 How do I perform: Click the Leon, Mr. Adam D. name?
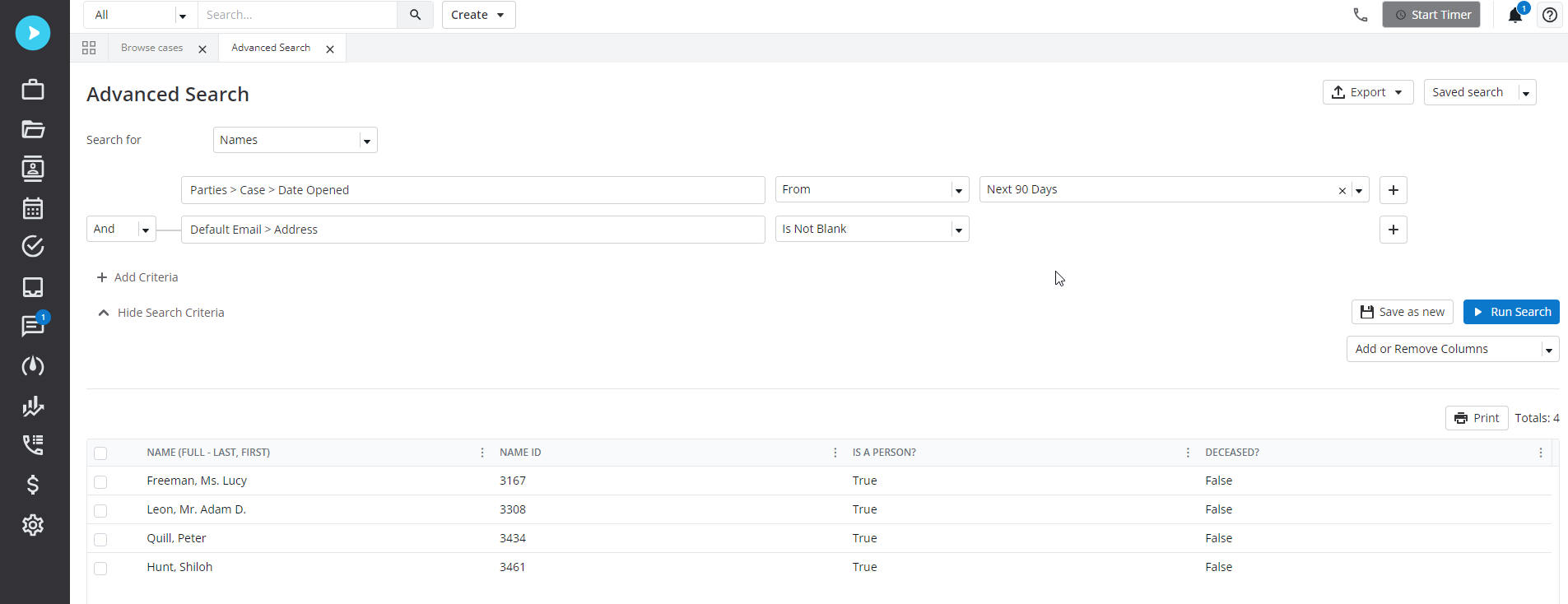(x=197, y=509)
